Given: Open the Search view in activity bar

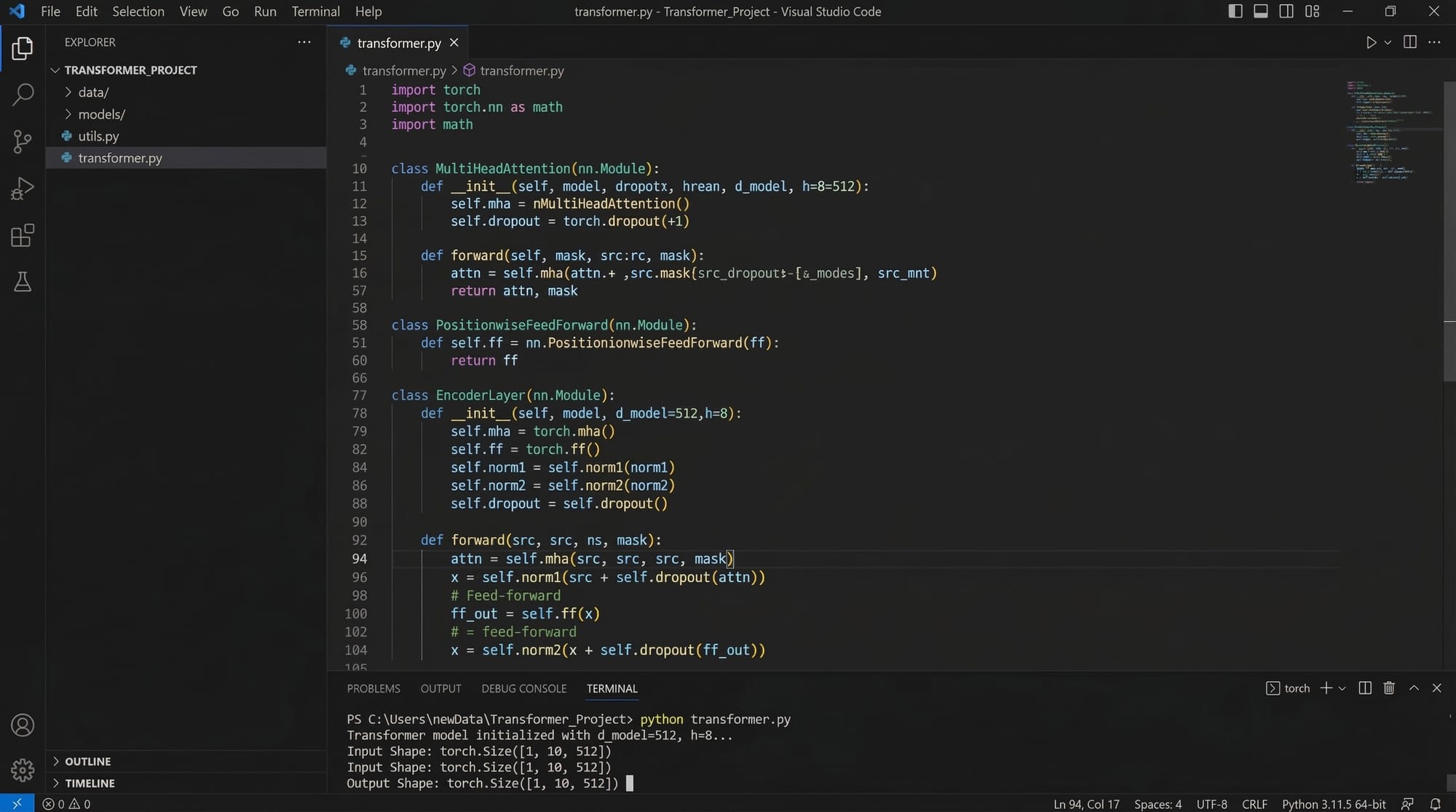Looking at the screenshot, I should pos(23,94).
